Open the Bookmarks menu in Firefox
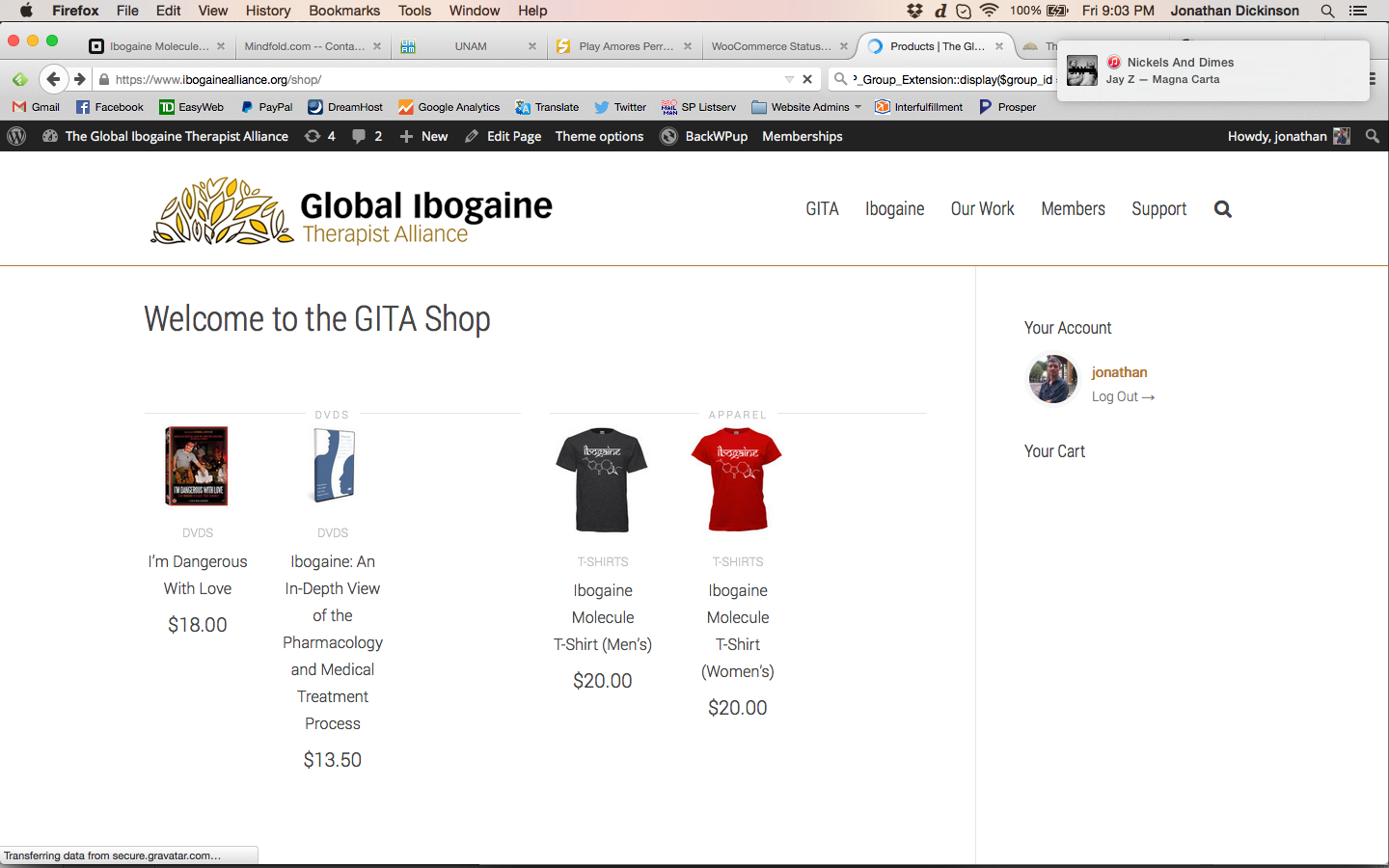Image resolution: width=1389 pixels, height=868 pixels. click(344, 11)
